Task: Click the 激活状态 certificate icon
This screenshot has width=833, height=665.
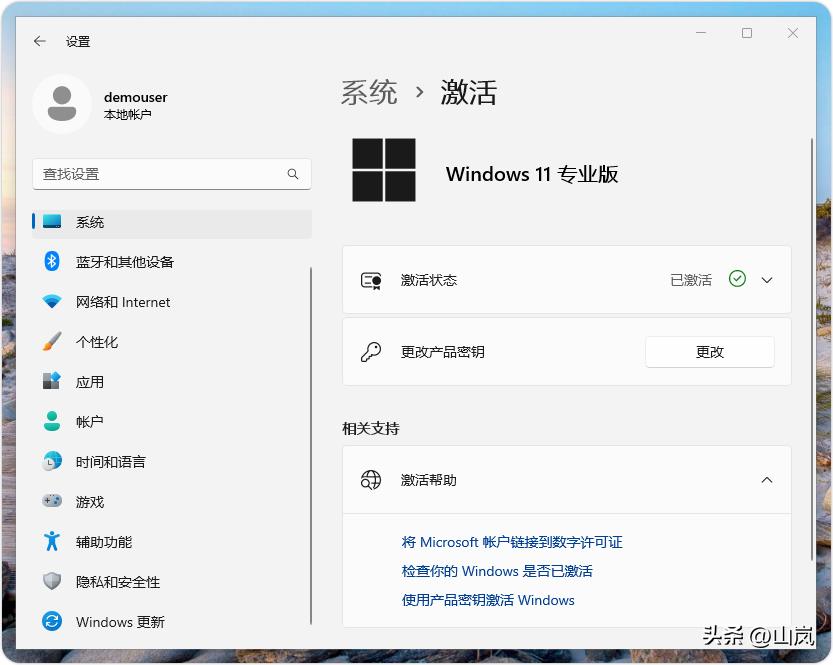Action: coord(371,280)
